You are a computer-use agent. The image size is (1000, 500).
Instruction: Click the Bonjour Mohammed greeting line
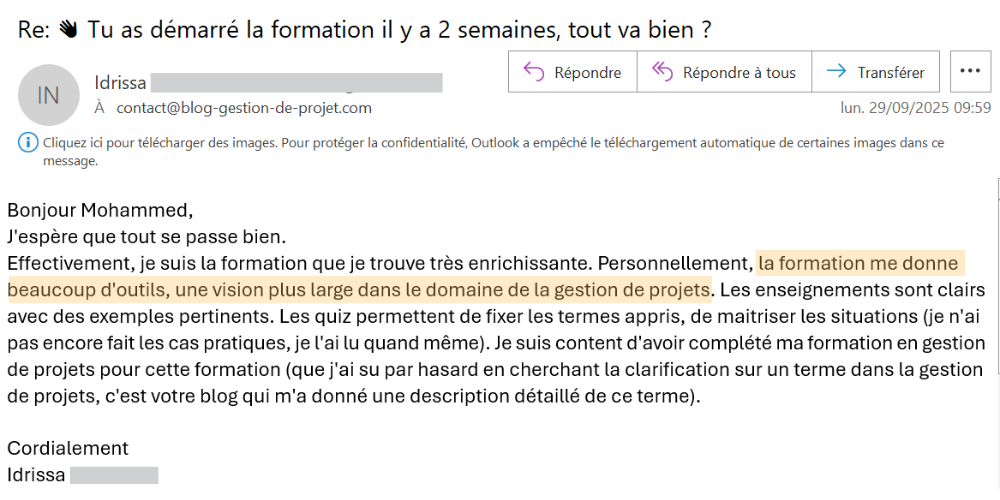click(x=99, y=211)
